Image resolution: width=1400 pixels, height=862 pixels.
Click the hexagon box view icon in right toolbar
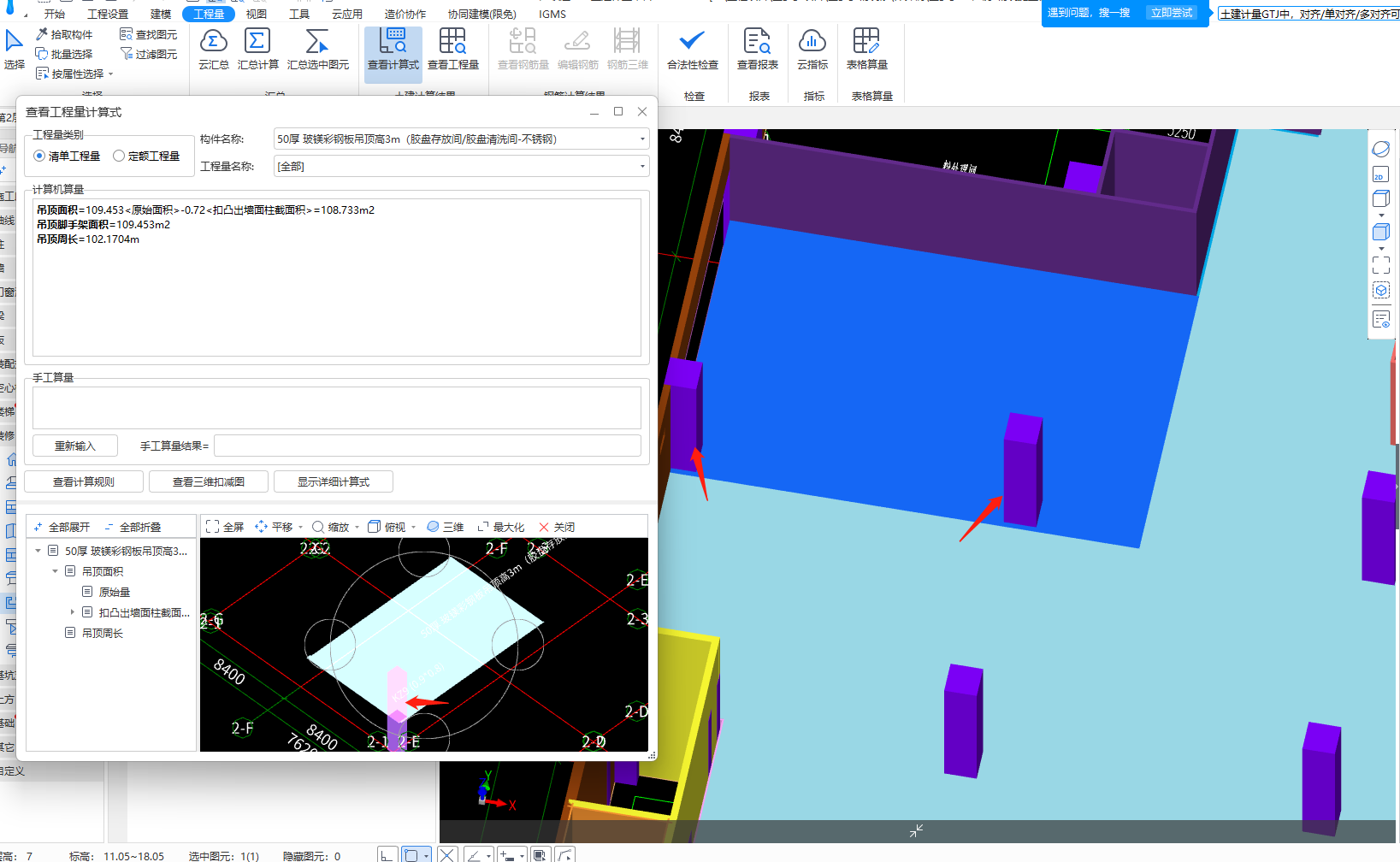[1380, 291]
